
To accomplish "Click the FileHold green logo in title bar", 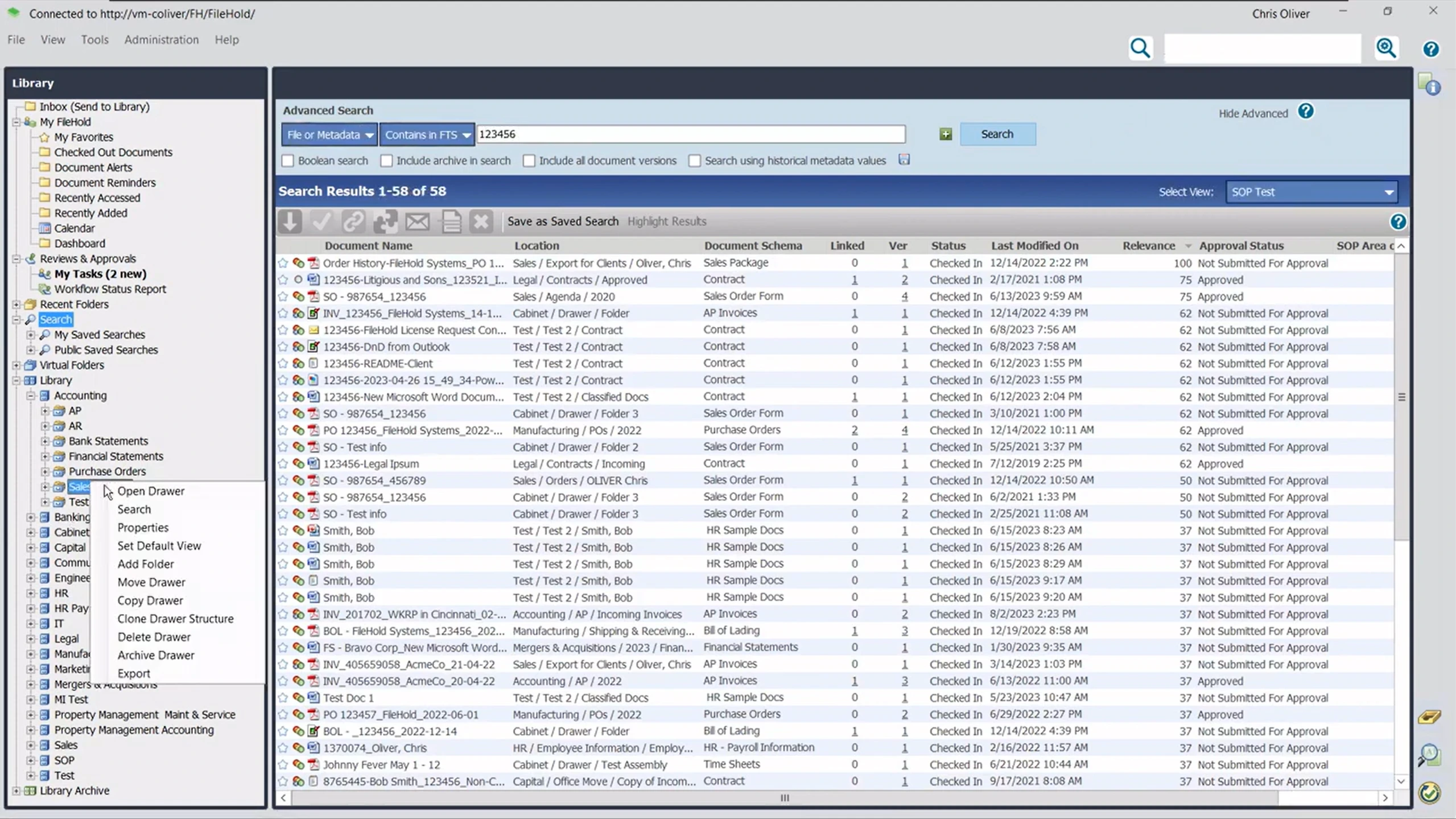I will tap(14, 13).
